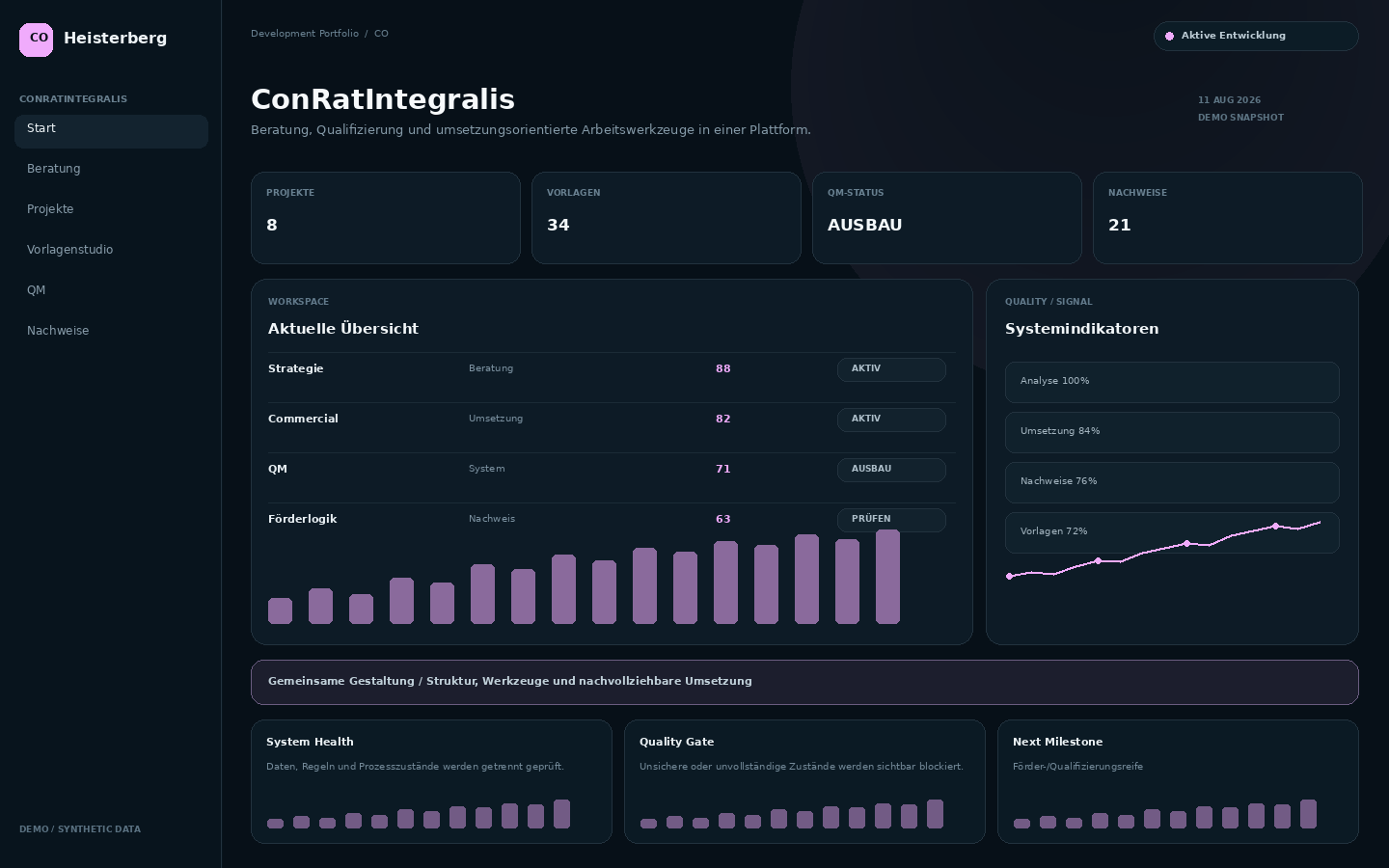Click the Gemeinsame Gestaltung banner
This screenshot has width=1389, height=868.
(804, 682)
